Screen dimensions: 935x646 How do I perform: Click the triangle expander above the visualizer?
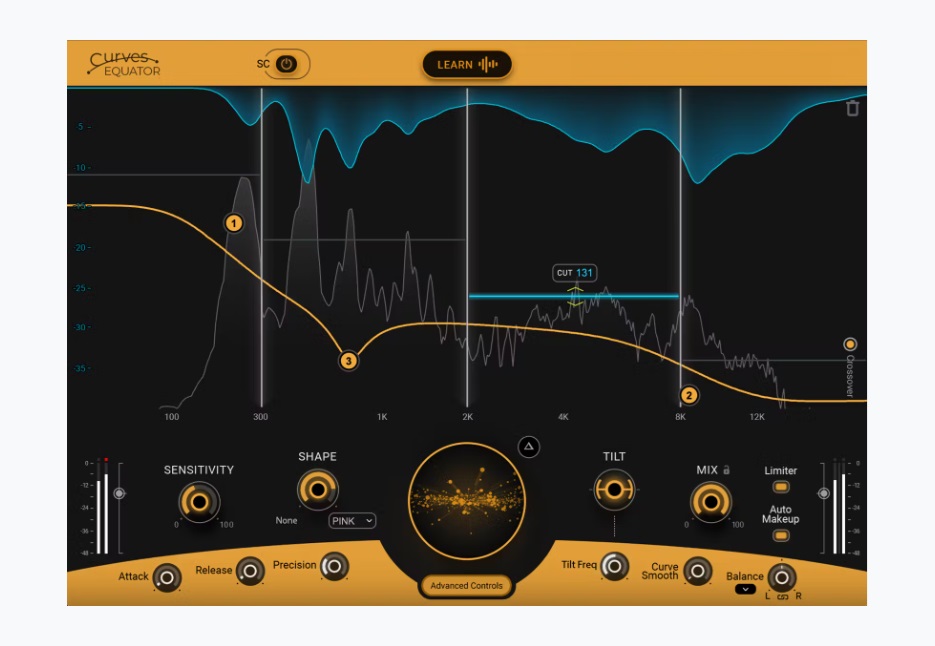click(528, 446)
